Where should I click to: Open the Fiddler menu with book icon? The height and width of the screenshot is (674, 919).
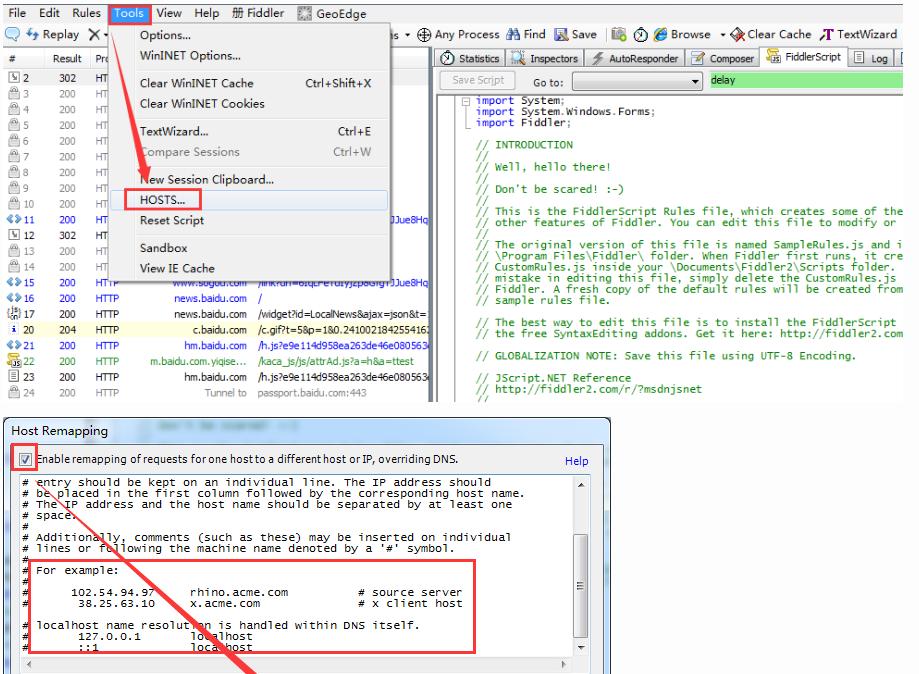(x=258, y=13)
